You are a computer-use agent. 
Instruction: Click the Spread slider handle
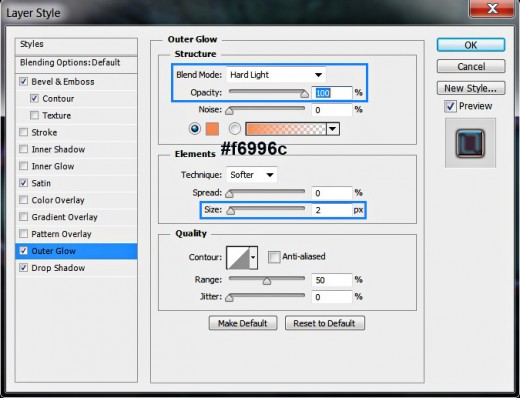[229, 194]
